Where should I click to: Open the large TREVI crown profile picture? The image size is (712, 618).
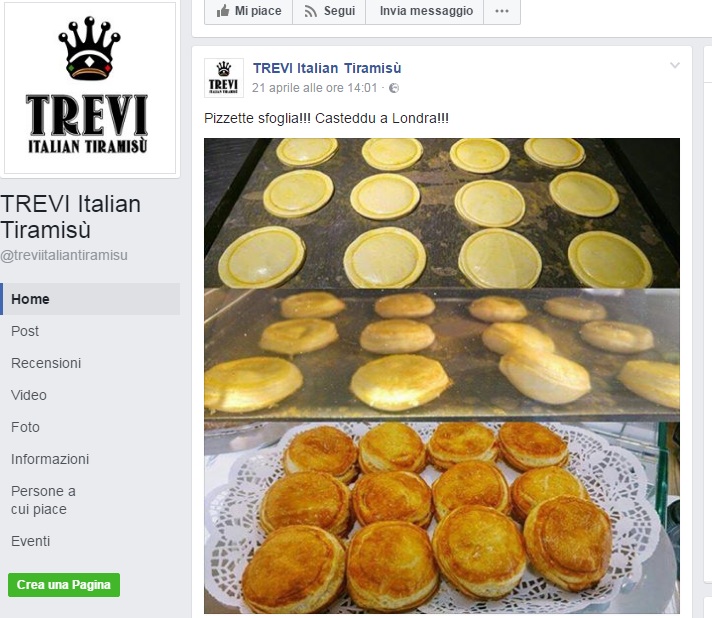pyautogui.click(x=90, y=89)
